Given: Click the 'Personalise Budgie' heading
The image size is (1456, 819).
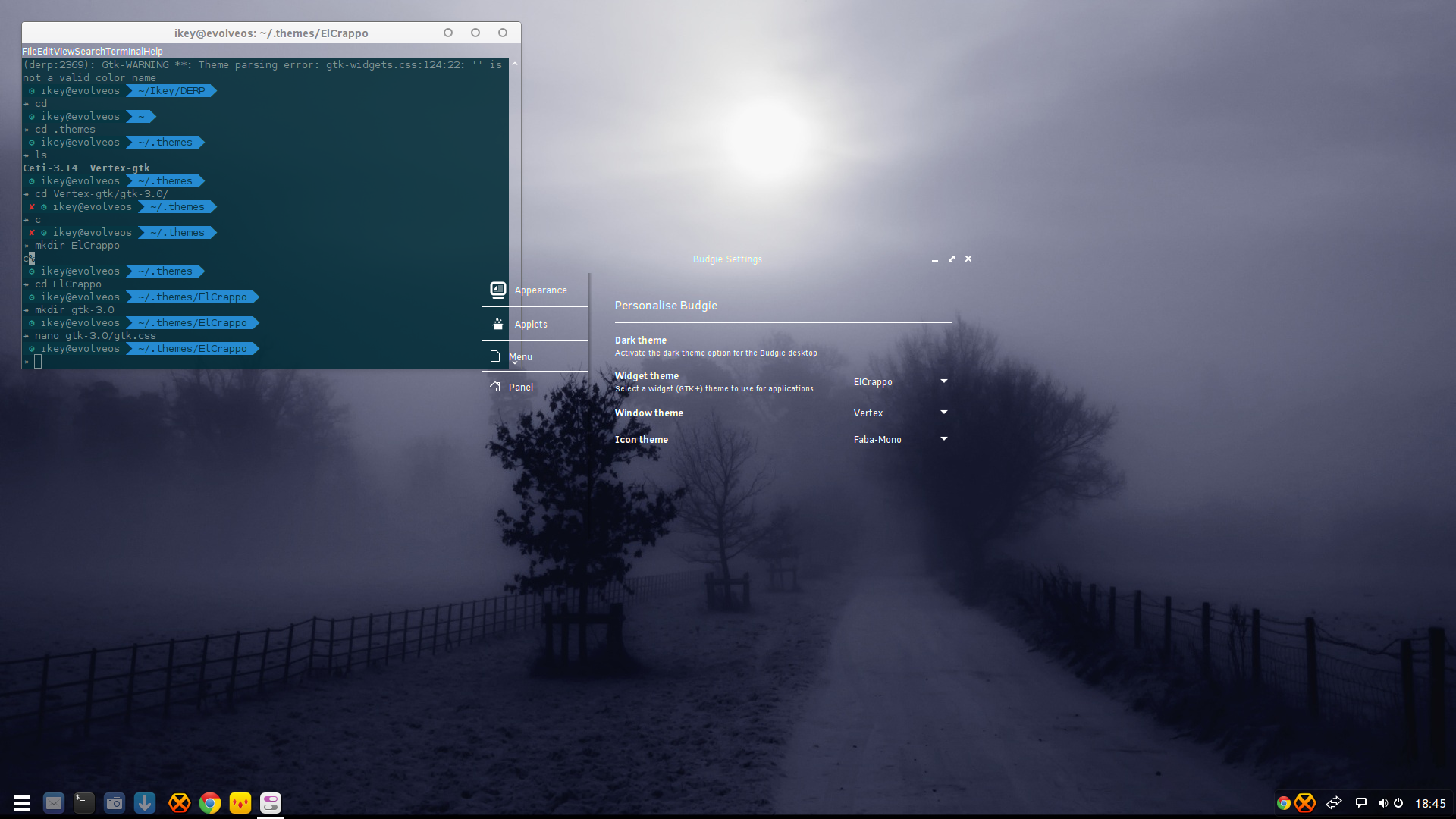Looking at the screenshot, I should [666, 306].
